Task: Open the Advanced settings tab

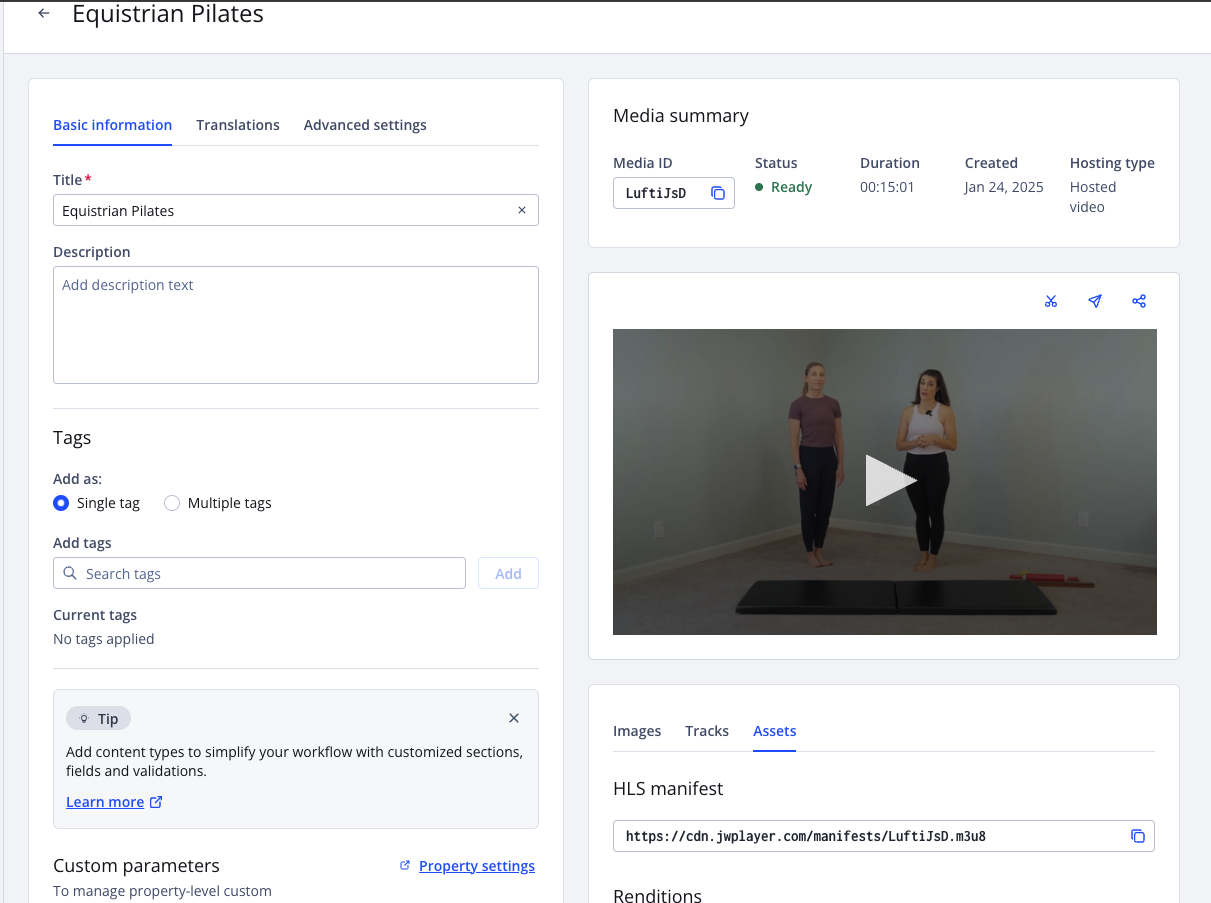Action: coord(365,125)
